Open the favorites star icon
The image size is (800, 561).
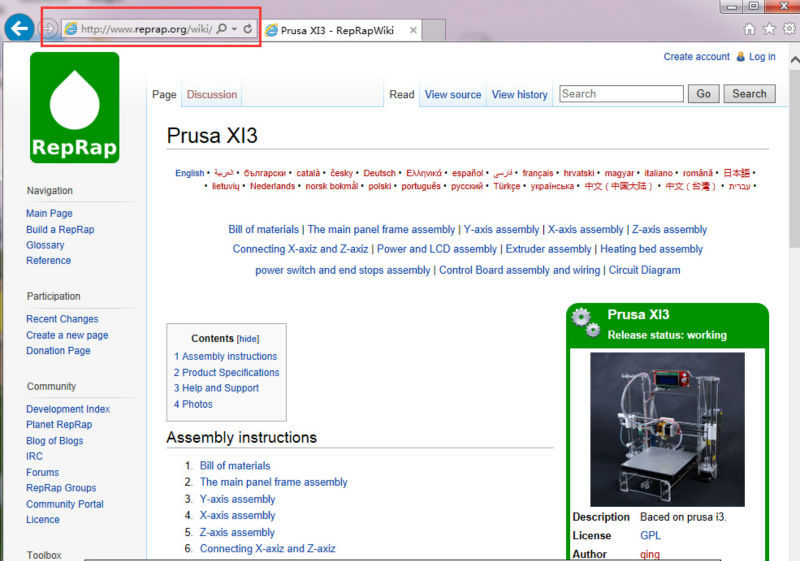click(769, 29)
